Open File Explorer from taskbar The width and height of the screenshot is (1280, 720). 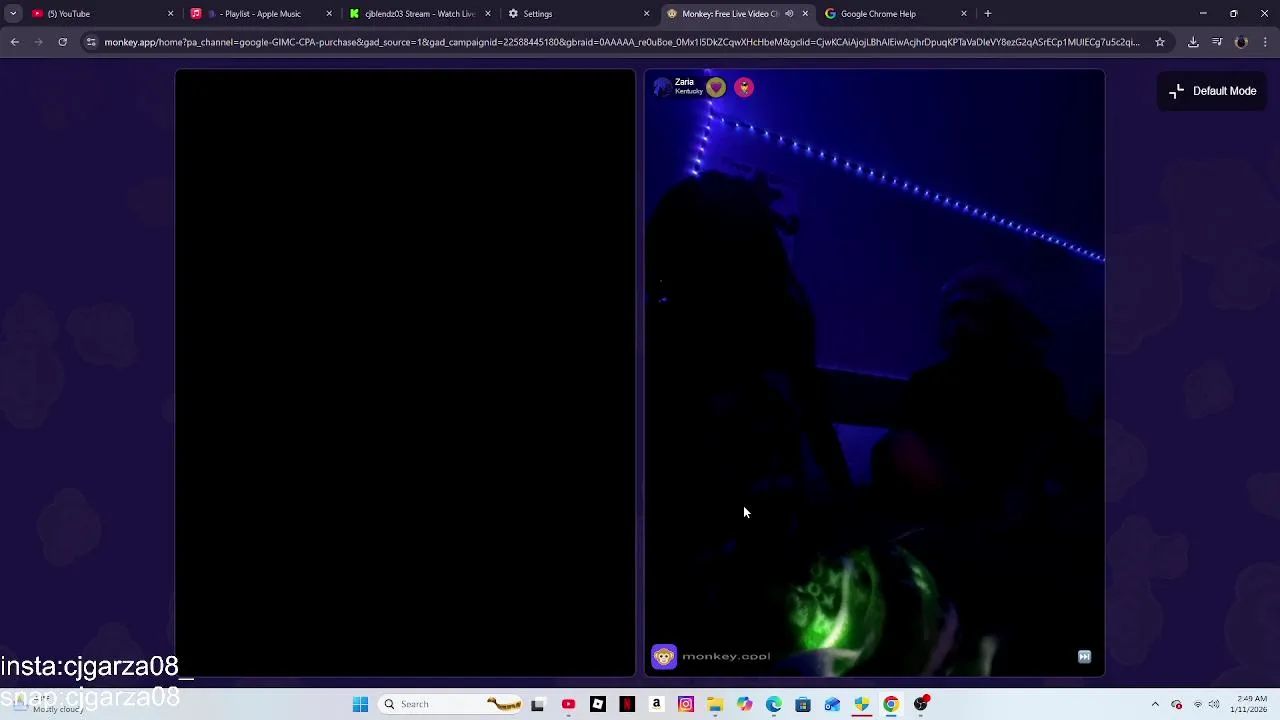click(715, 704)
